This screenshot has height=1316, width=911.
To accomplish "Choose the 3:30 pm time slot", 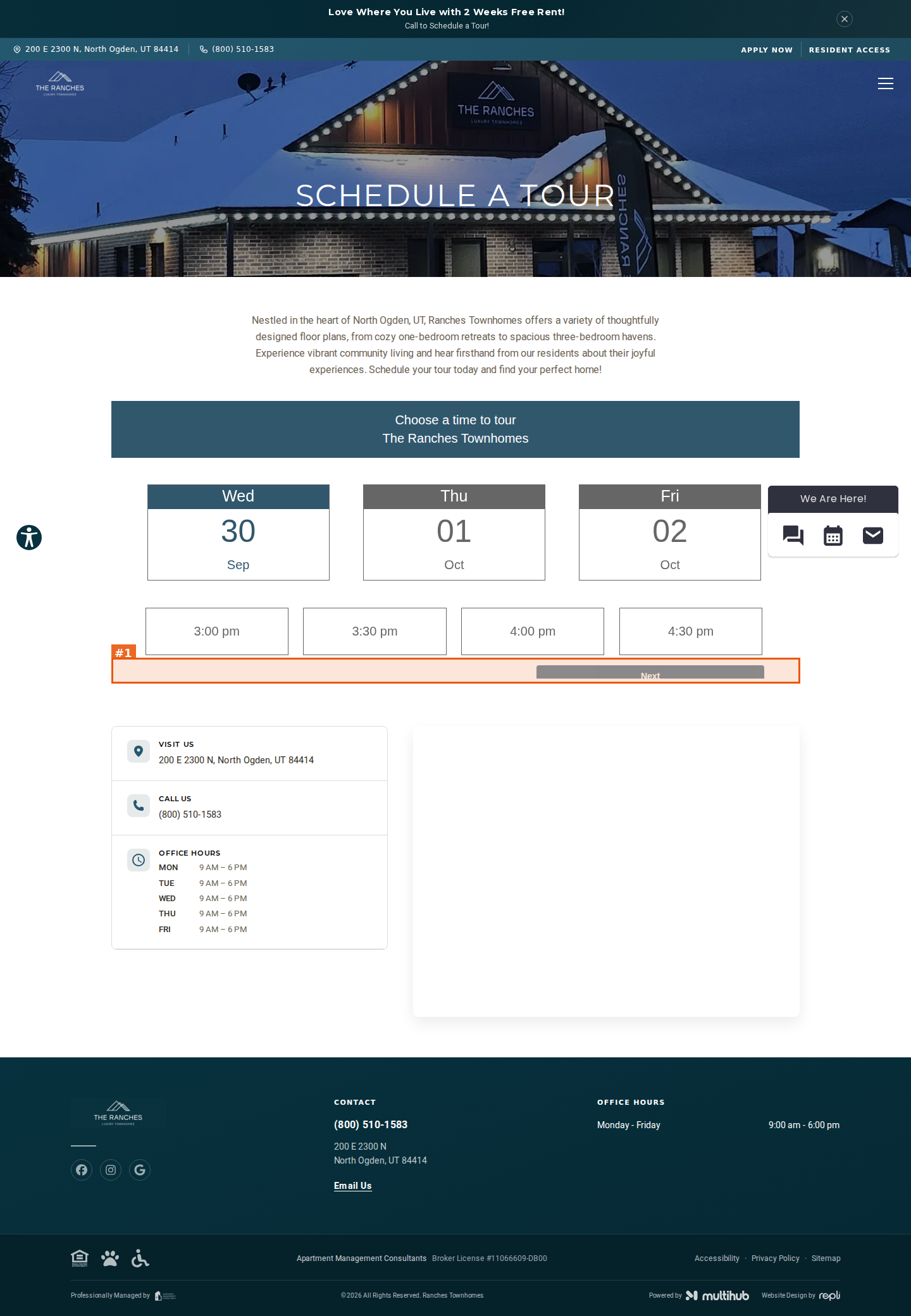I will [375, 631].
